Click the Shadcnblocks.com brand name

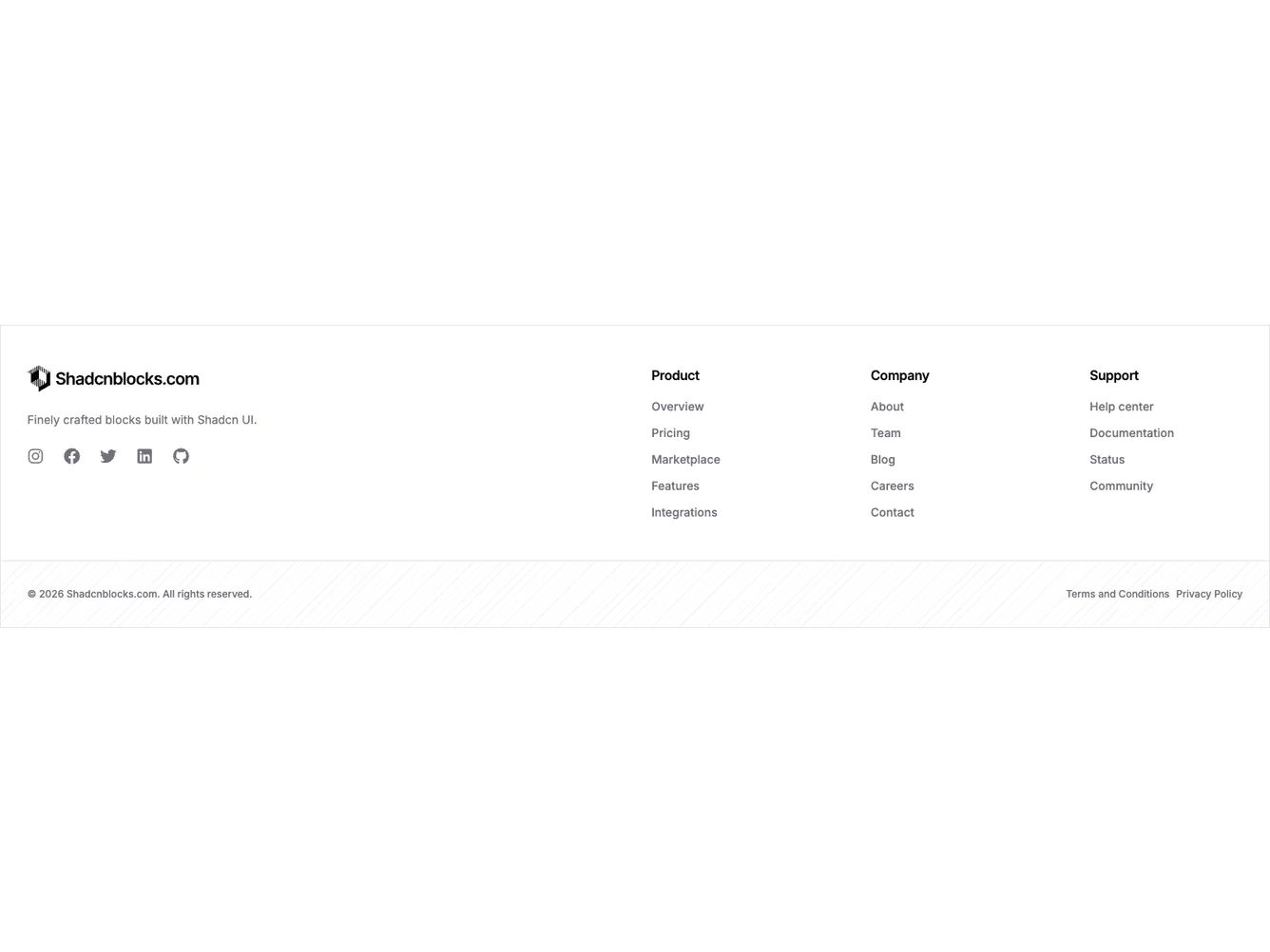tap(127, 379)
